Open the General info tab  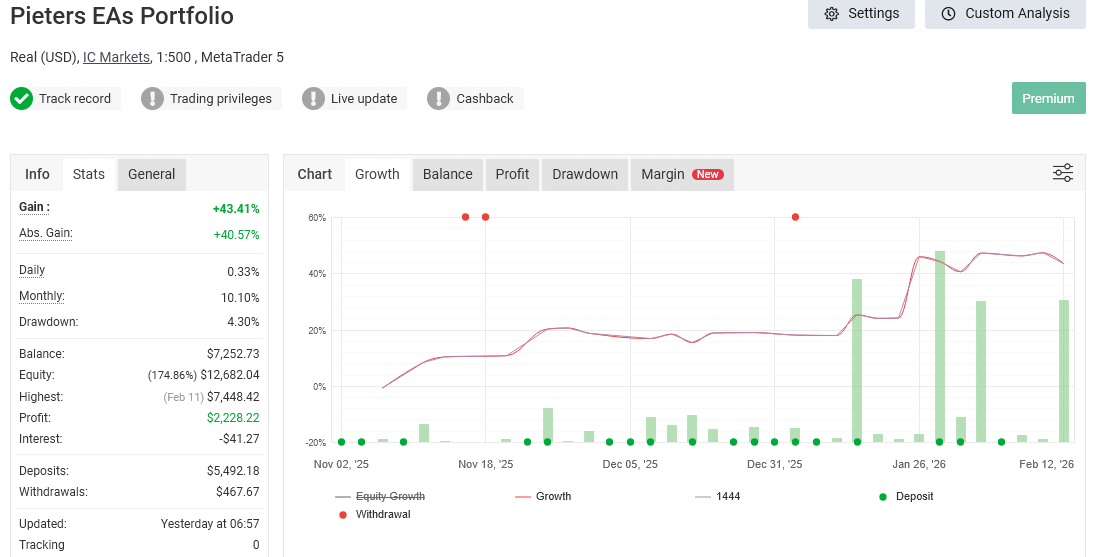click(x=152, y=174)
